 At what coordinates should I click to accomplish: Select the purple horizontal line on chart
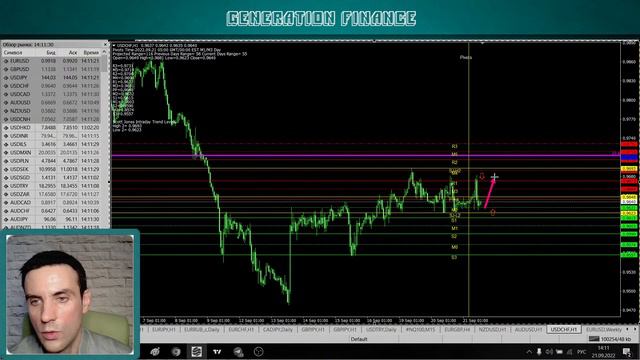(366, 155)
